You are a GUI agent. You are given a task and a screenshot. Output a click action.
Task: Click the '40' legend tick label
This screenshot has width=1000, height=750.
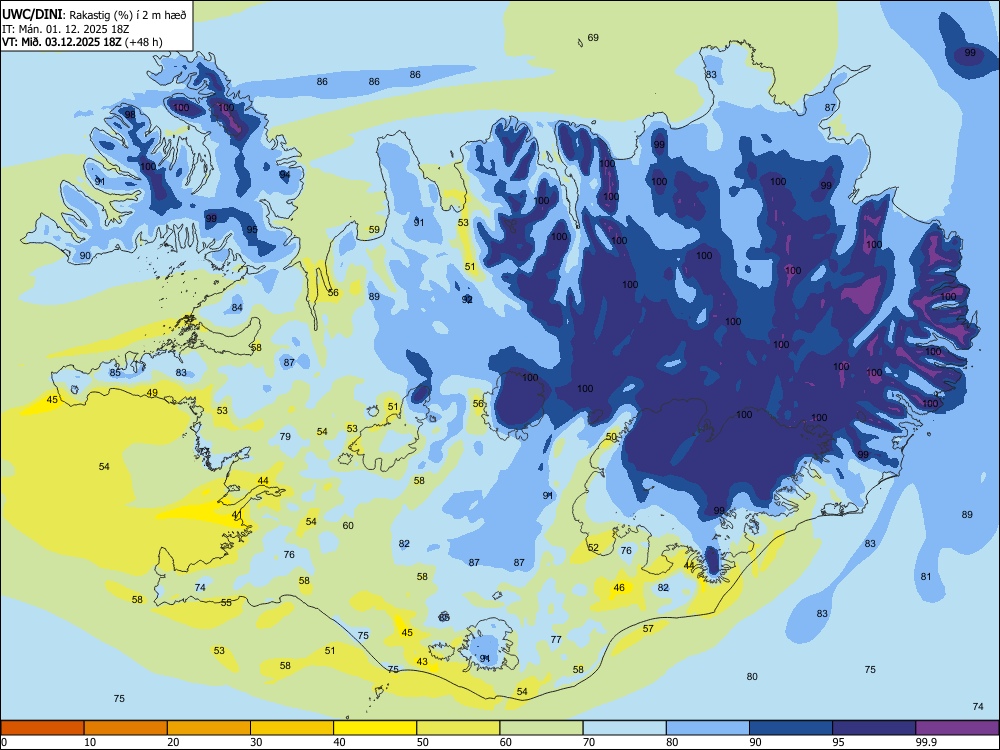point(340,742)
